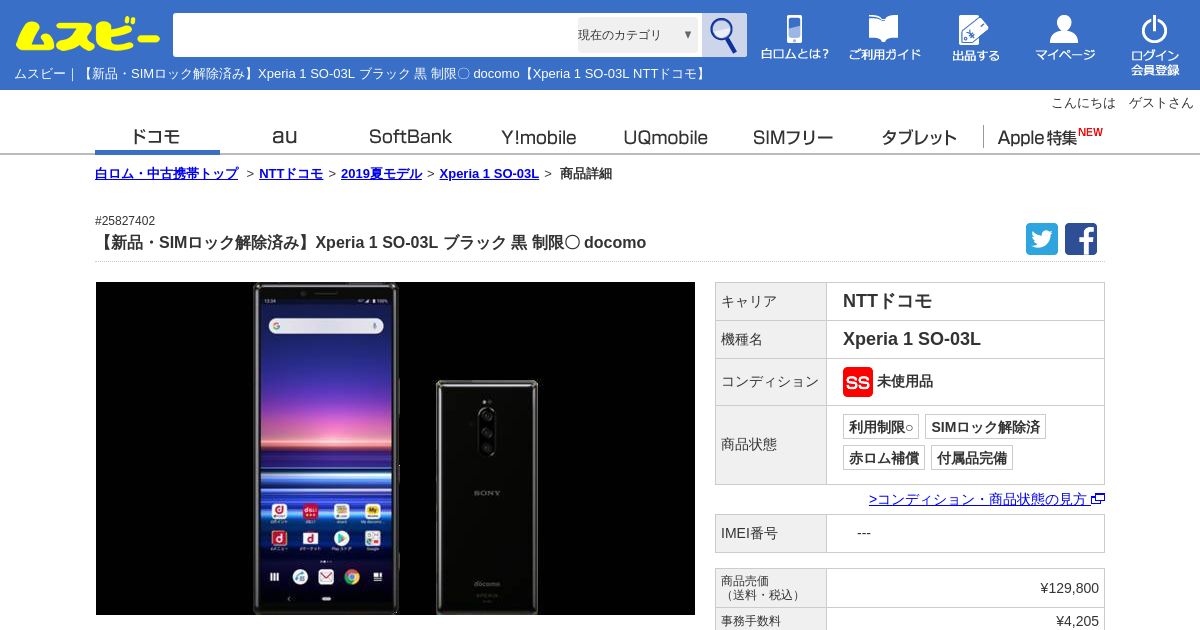Screen dimensions: 1200x630
Task: Click the 未使用品 condition text
Action: click(905, 381)
